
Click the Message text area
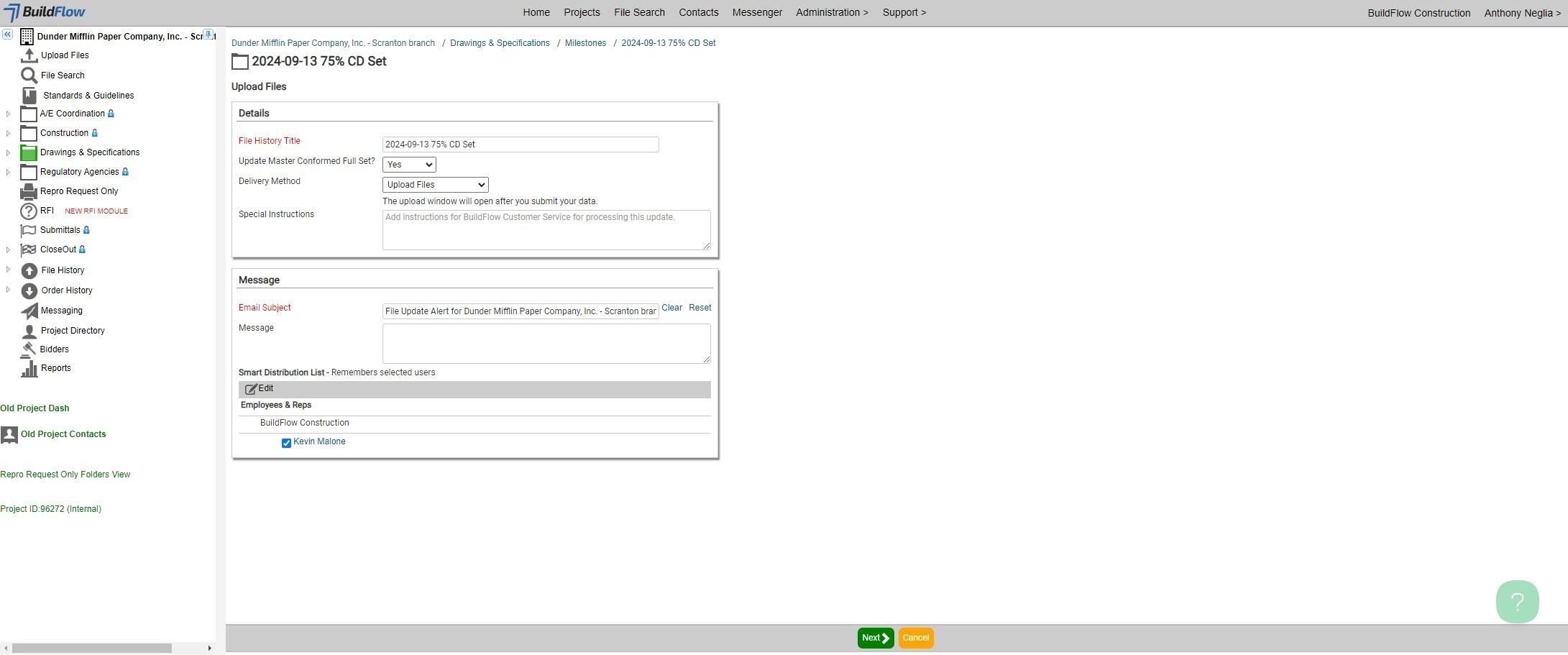(546, 344)
